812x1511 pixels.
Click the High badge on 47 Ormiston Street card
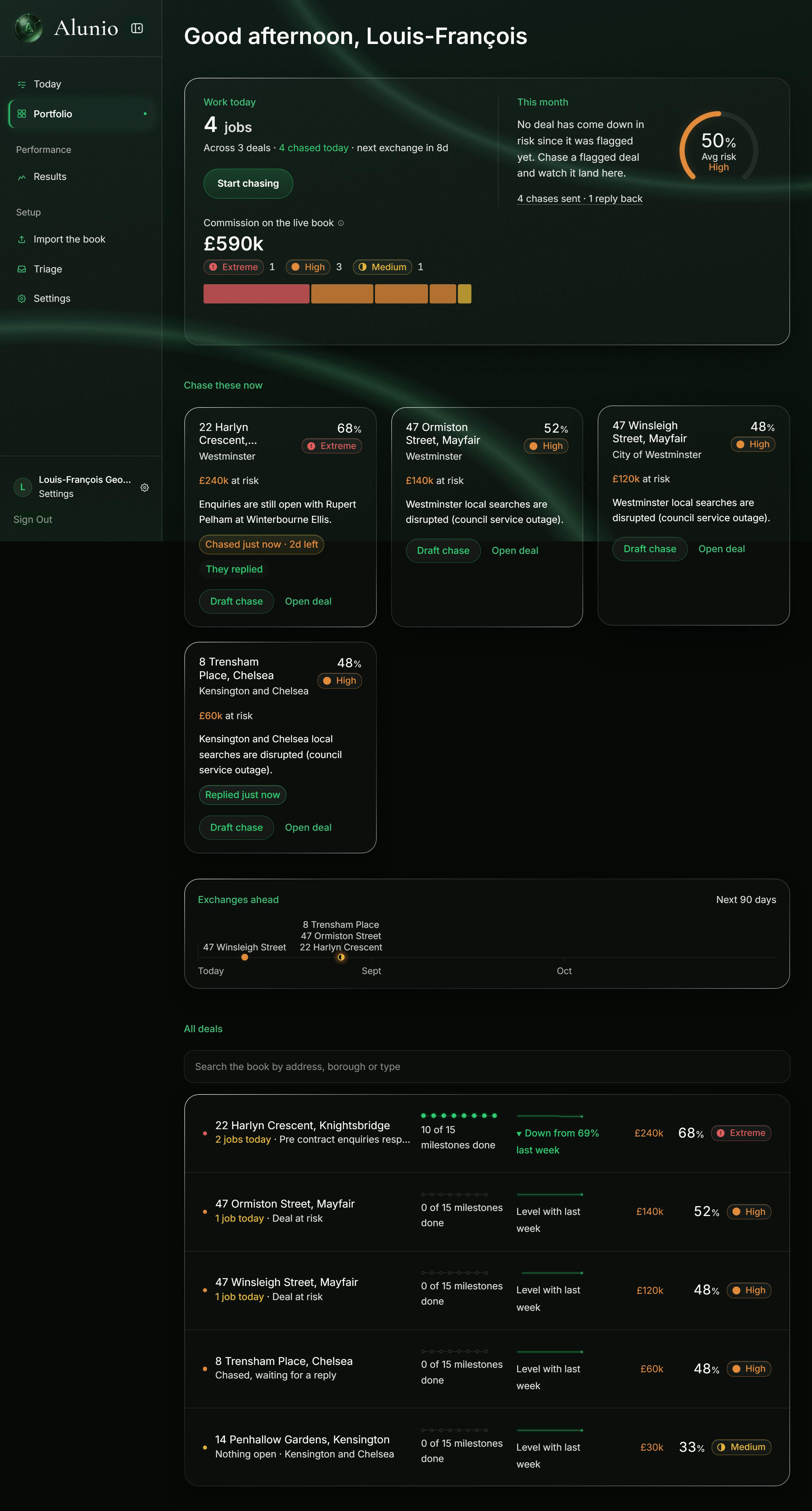coord(546,446)
